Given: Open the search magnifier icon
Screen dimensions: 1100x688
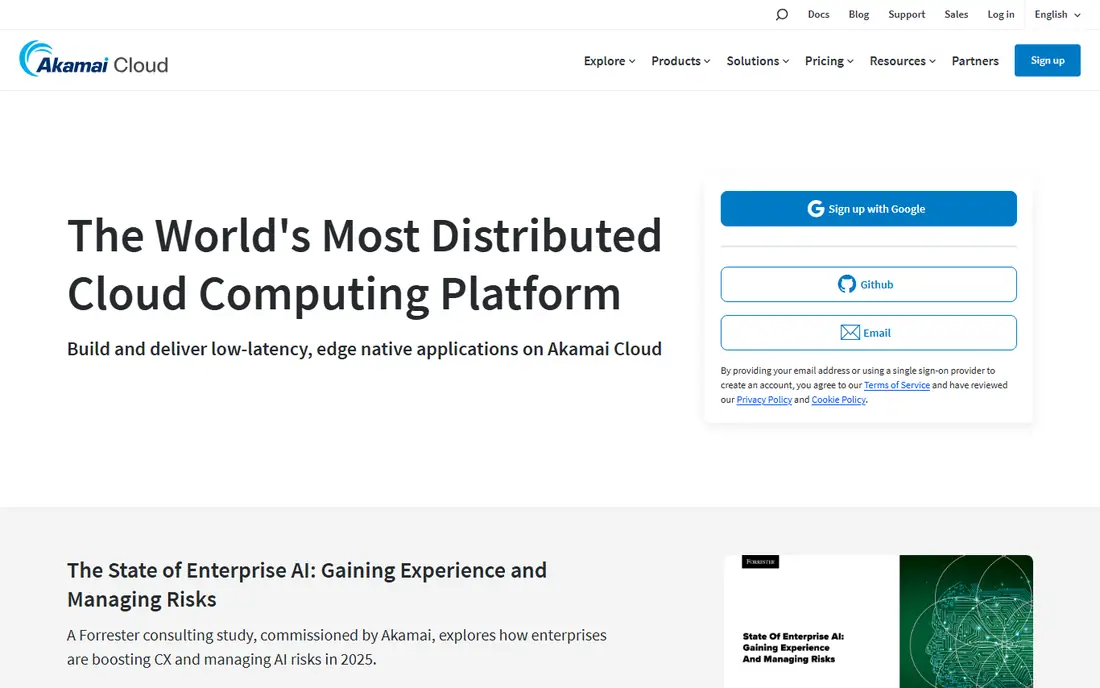Looking at the screenshot, I should 782,15.
